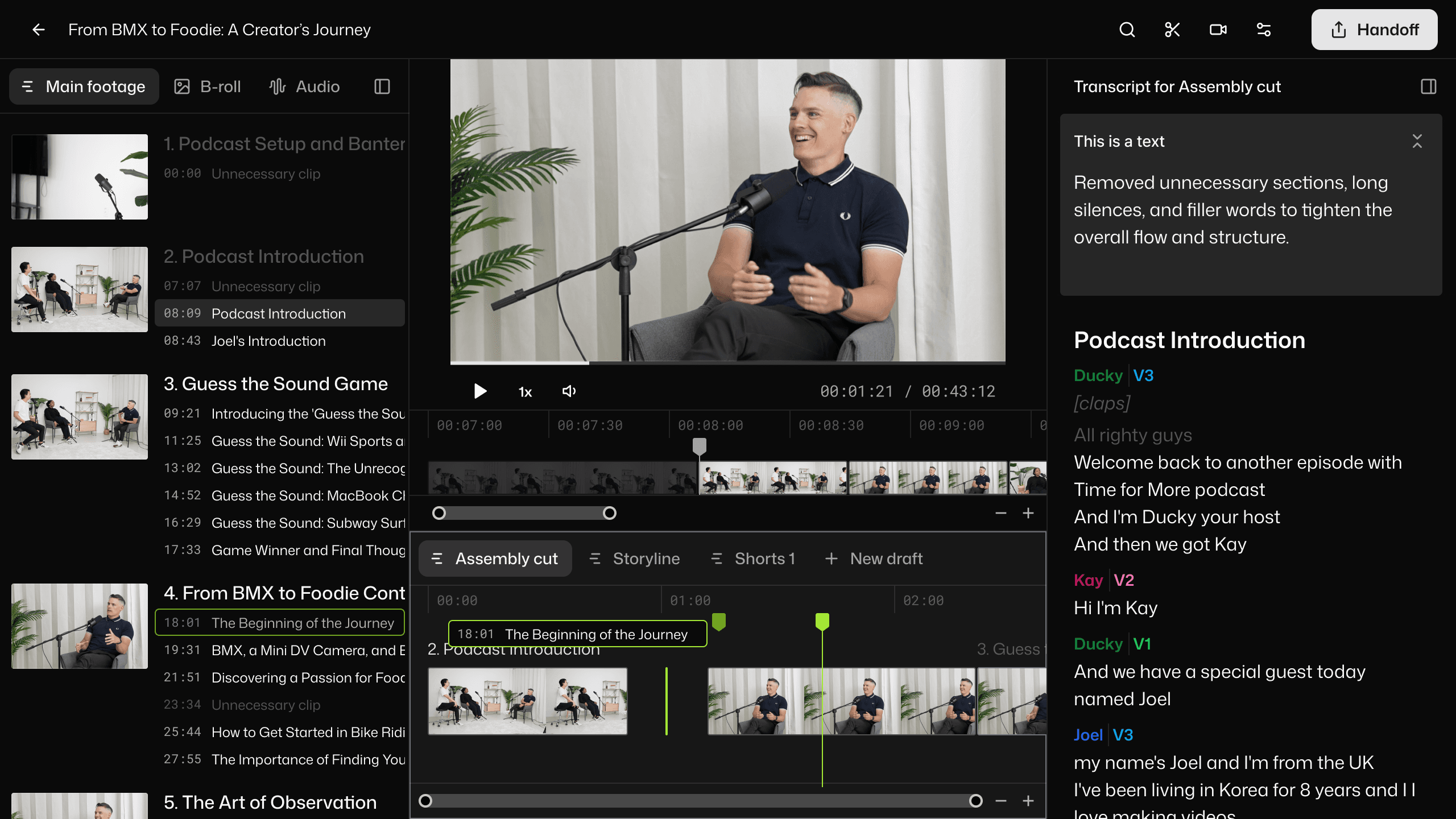Open the project settings controls icon
1456x819 pixels.
point(1263,29)
